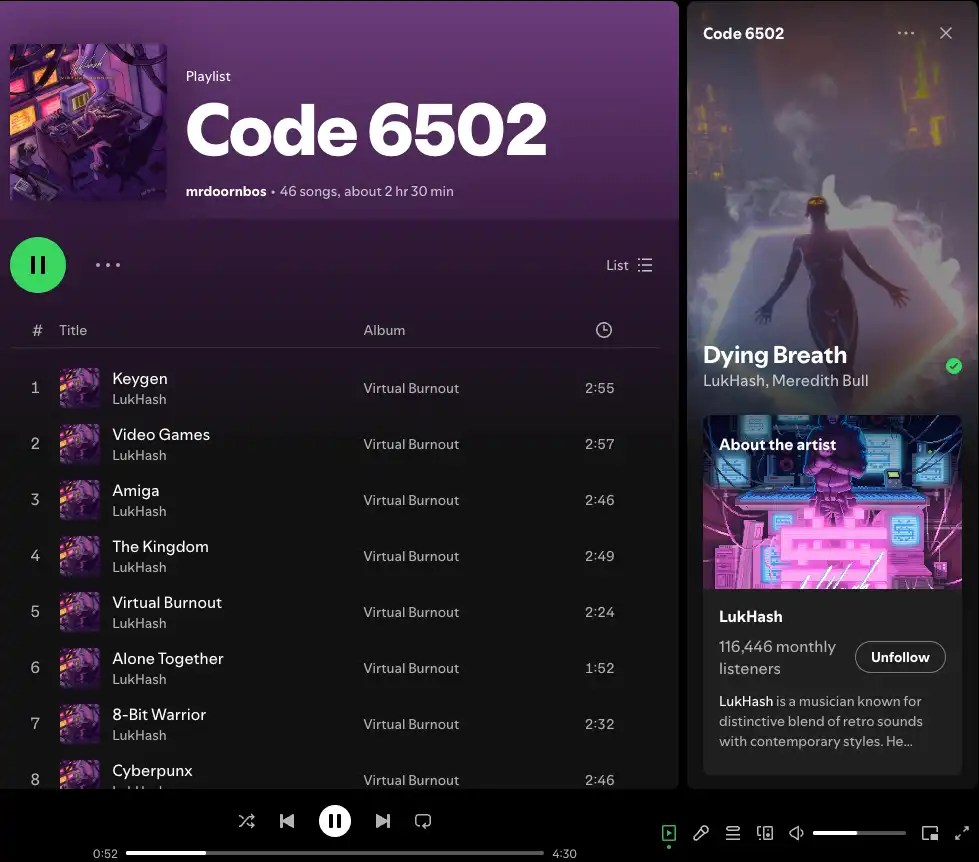
Task: Sort tracks by the Album column header
Action: pos(384,330)
